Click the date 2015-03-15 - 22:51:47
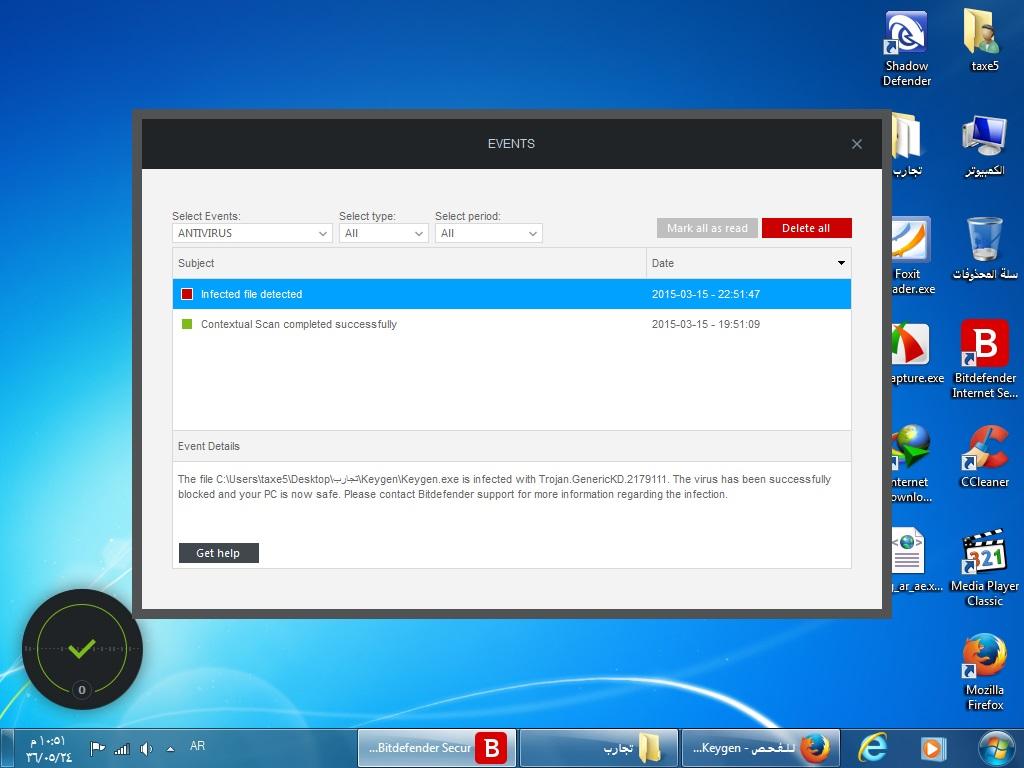 click(x=706, y=294)
